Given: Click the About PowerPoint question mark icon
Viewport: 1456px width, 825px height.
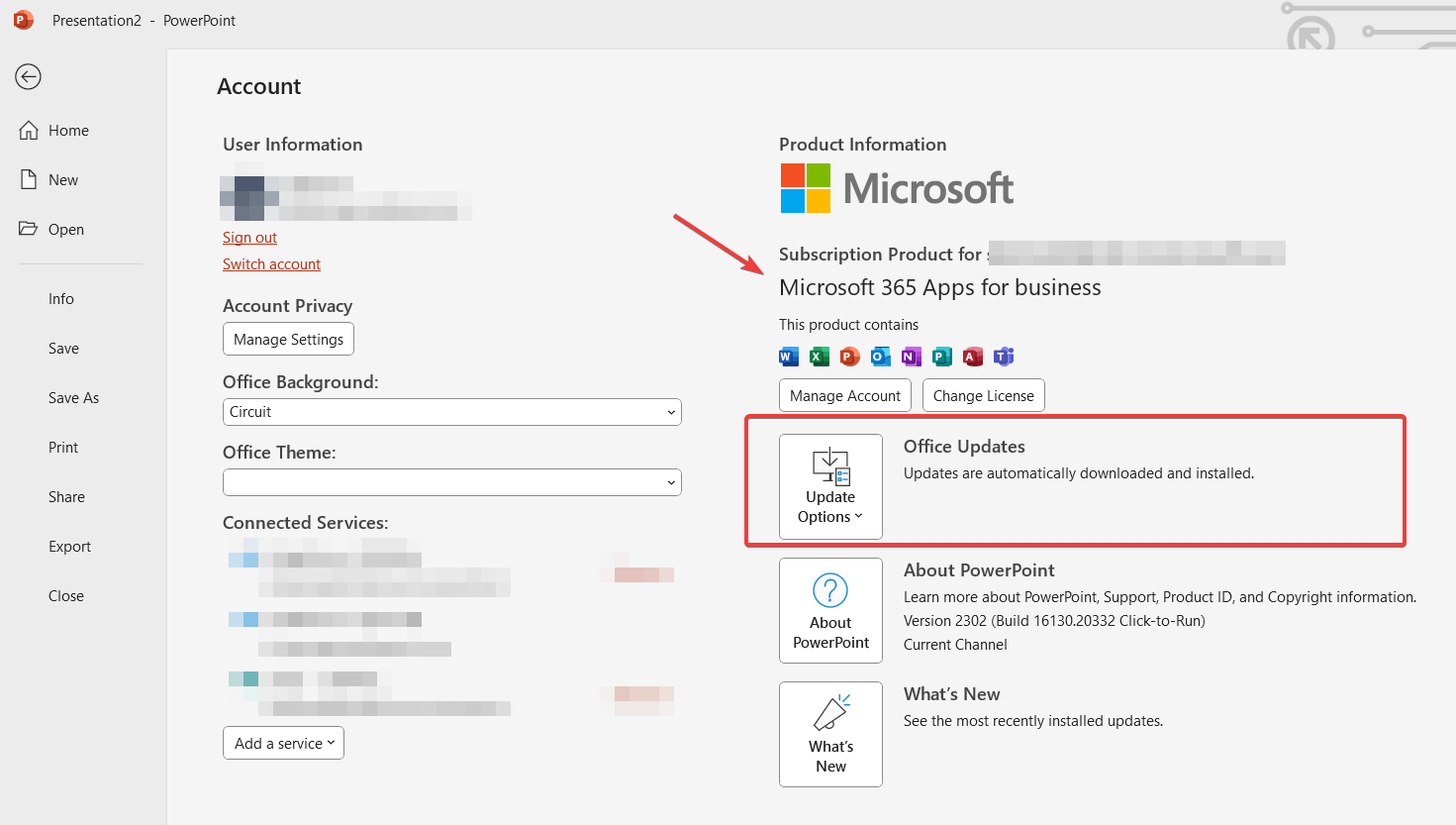Looking at the screenshot, I should point(830,590).
